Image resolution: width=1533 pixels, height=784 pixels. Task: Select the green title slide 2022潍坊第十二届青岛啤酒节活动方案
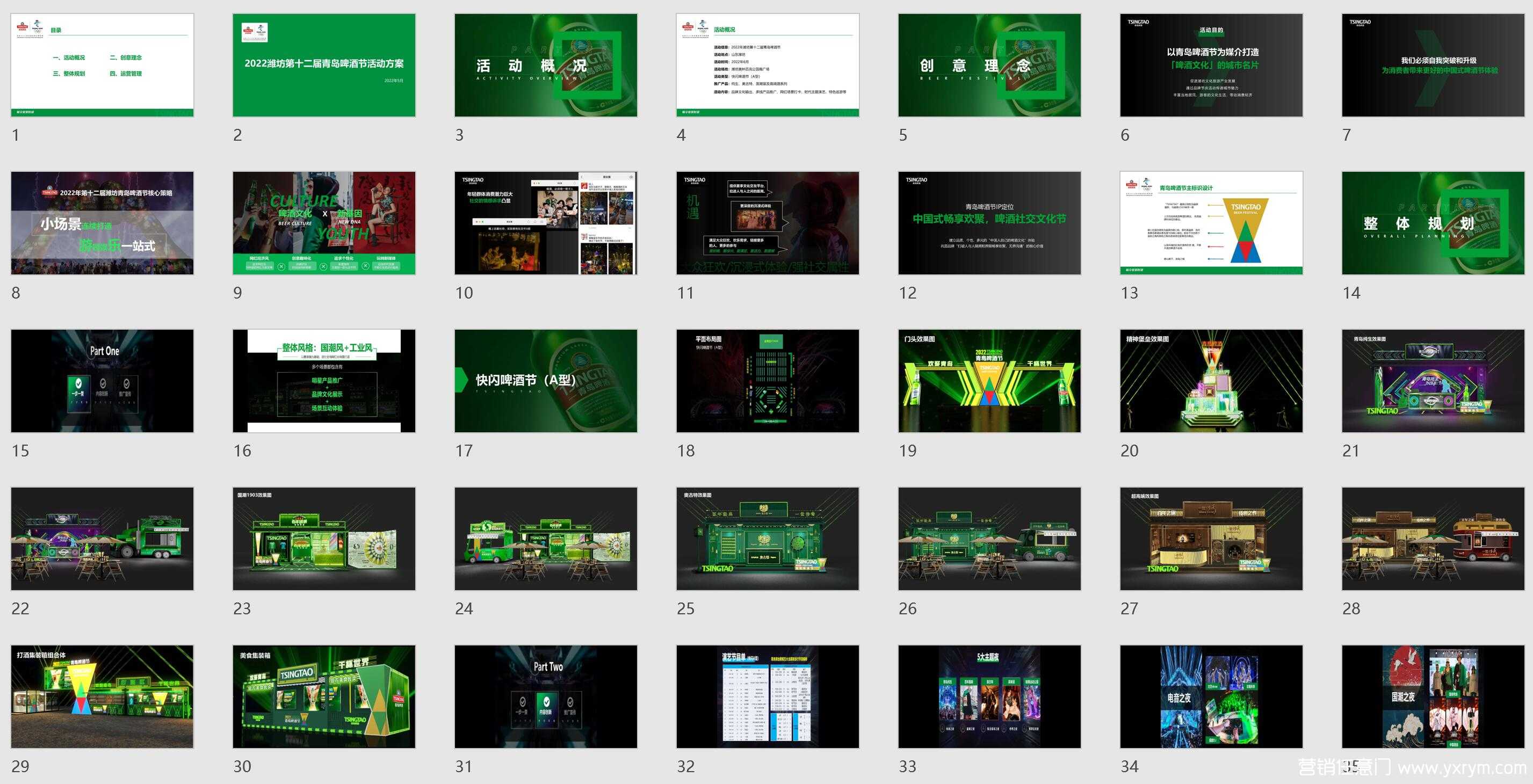coord(324,65)
